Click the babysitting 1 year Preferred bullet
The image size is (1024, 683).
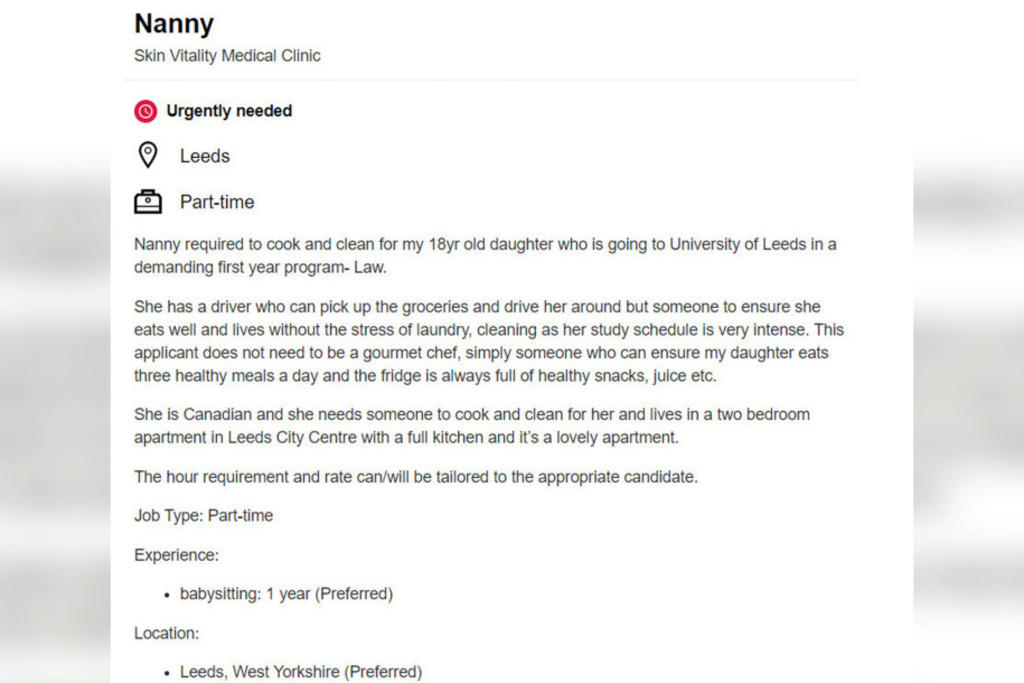coord(286,594)
